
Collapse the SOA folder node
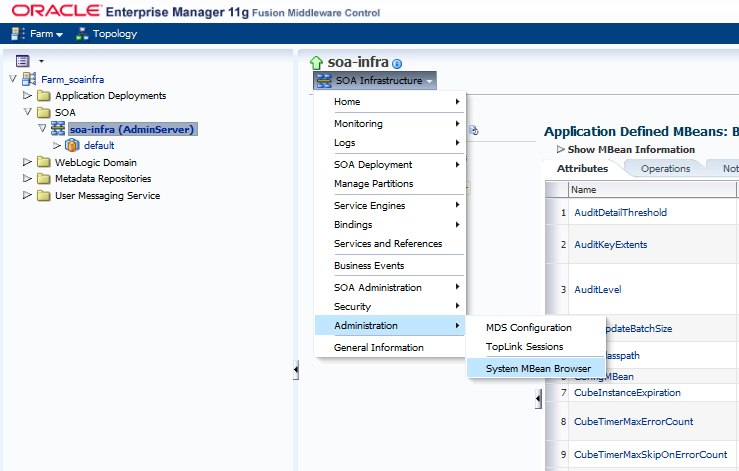27,112
